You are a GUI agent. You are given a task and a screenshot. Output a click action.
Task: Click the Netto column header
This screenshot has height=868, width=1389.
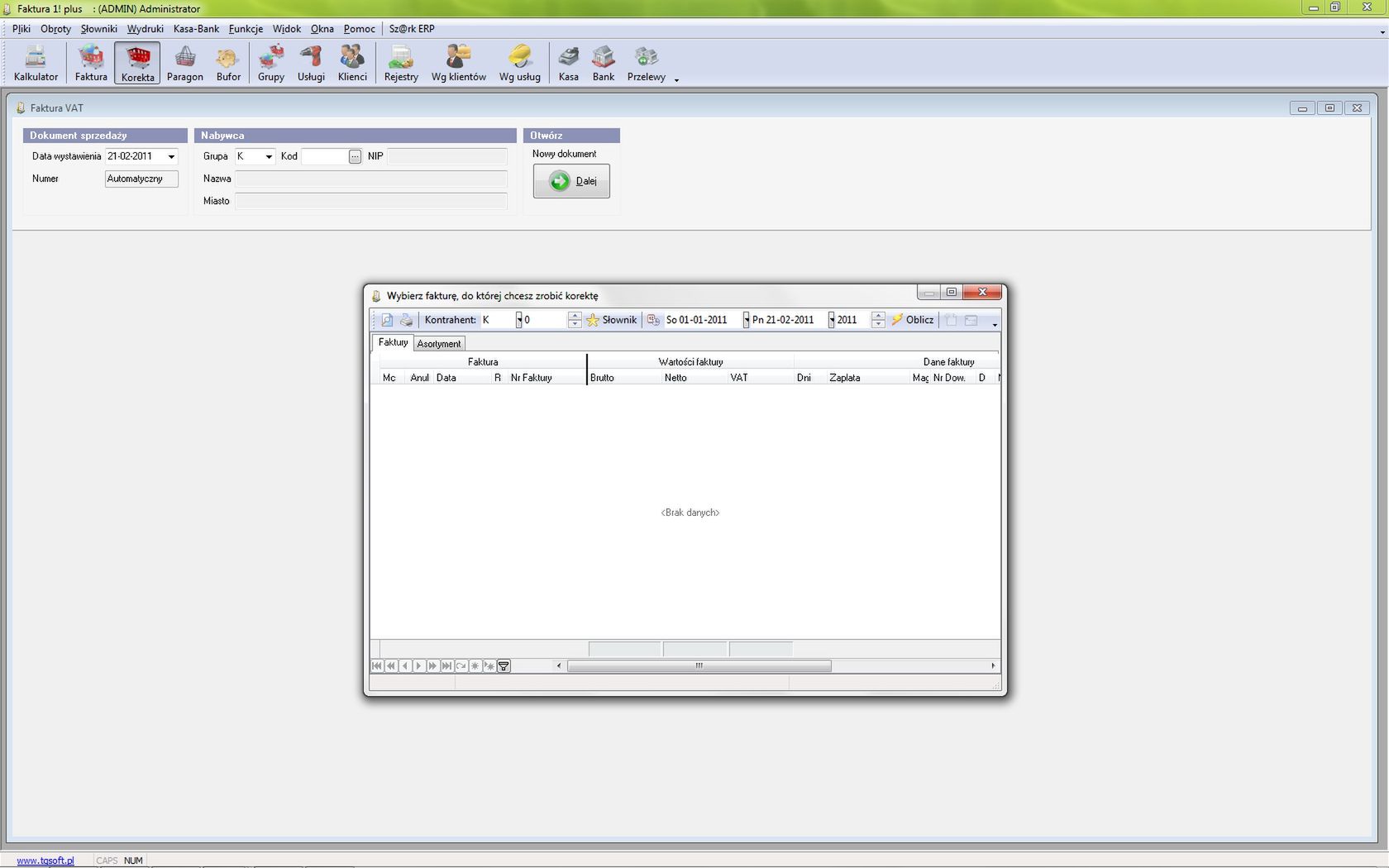tap(694, 378)
